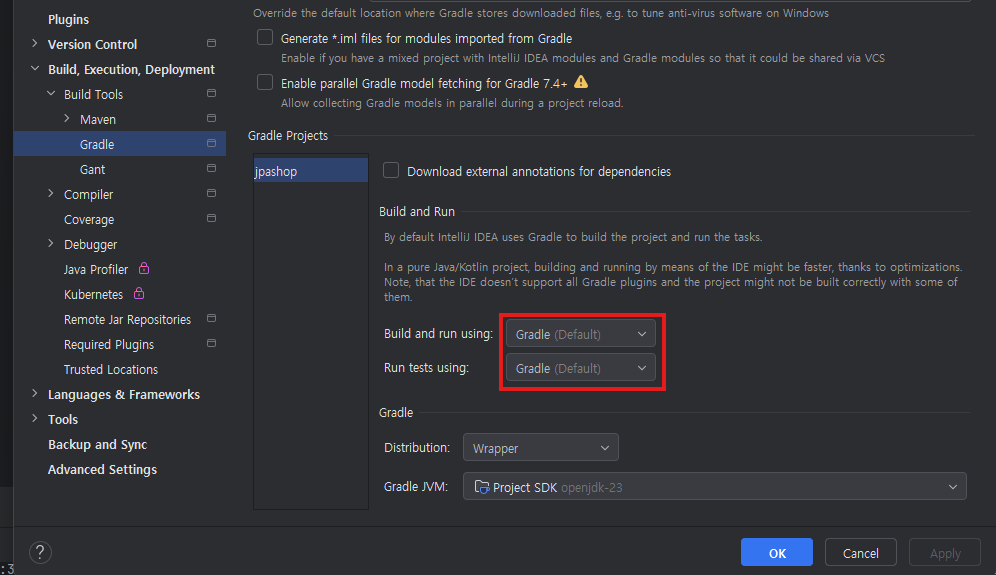Open the Gant settings page

point(92,170)
